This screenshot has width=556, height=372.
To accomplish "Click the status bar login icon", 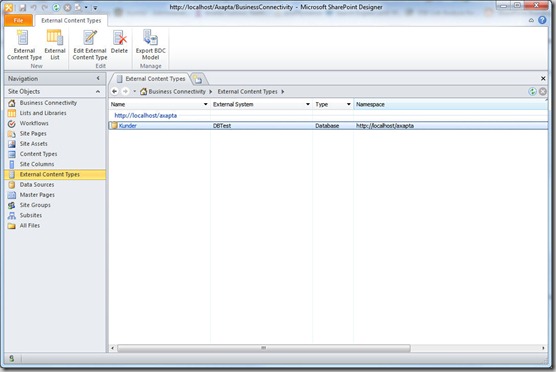I will pos(12,359).
